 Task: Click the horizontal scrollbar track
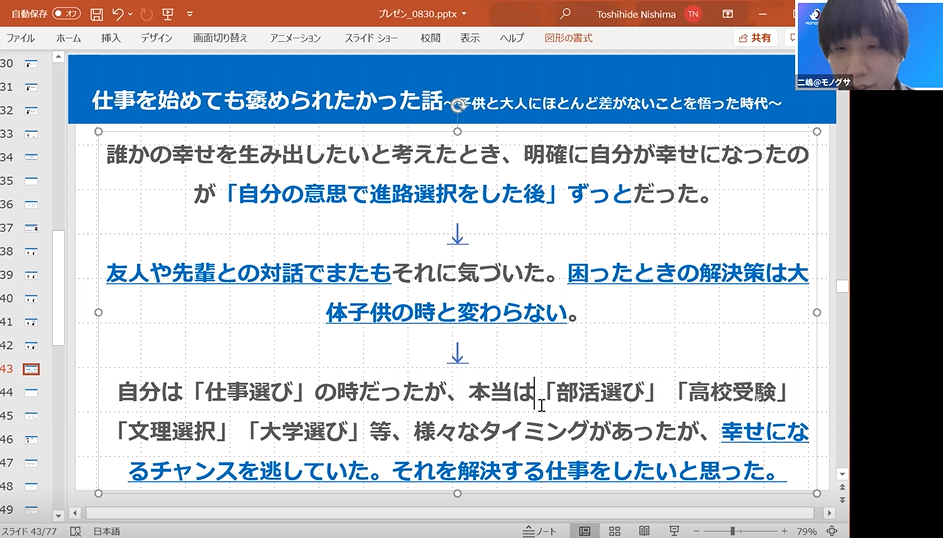point(450,513)
